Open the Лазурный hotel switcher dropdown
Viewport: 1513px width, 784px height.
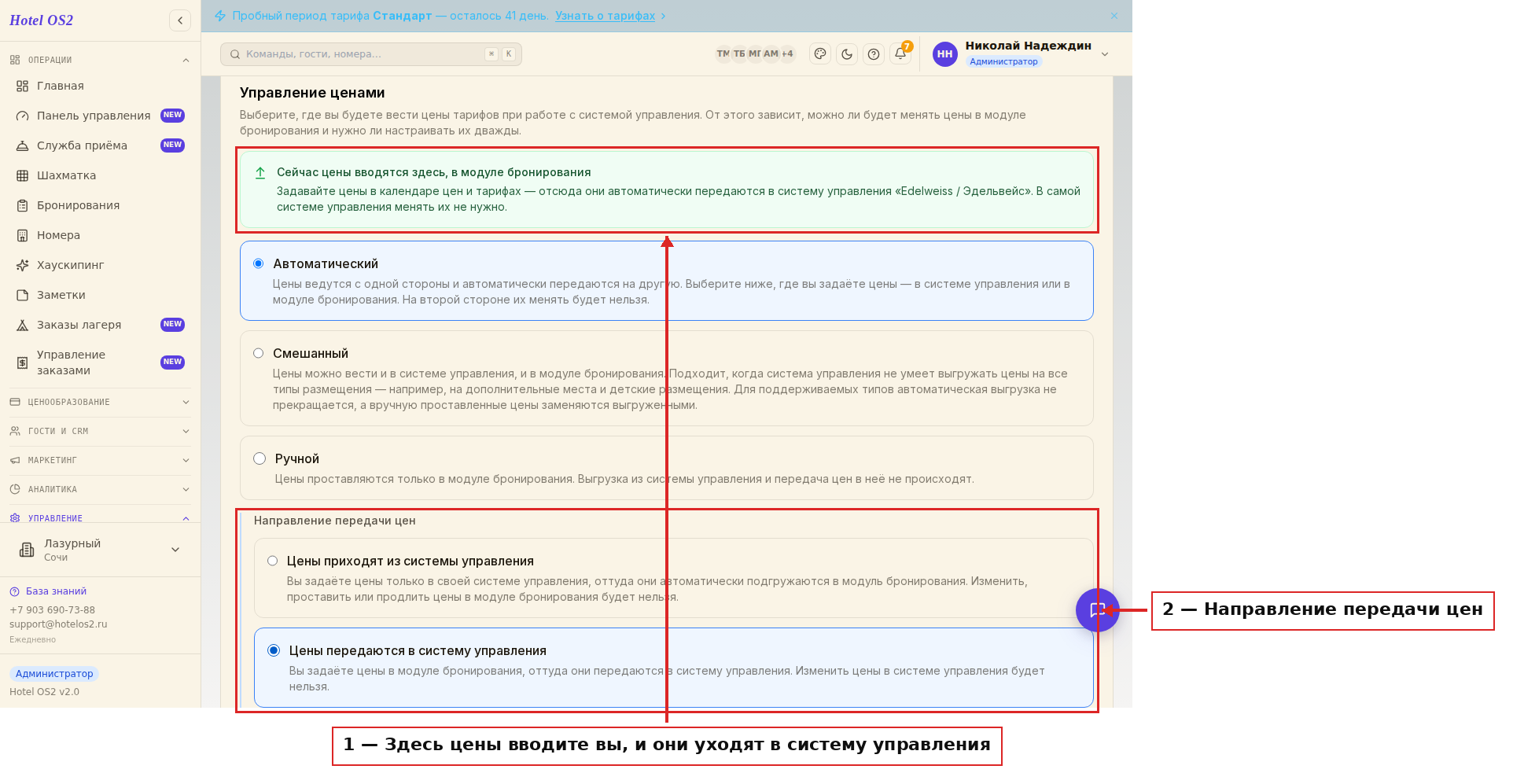100,550
